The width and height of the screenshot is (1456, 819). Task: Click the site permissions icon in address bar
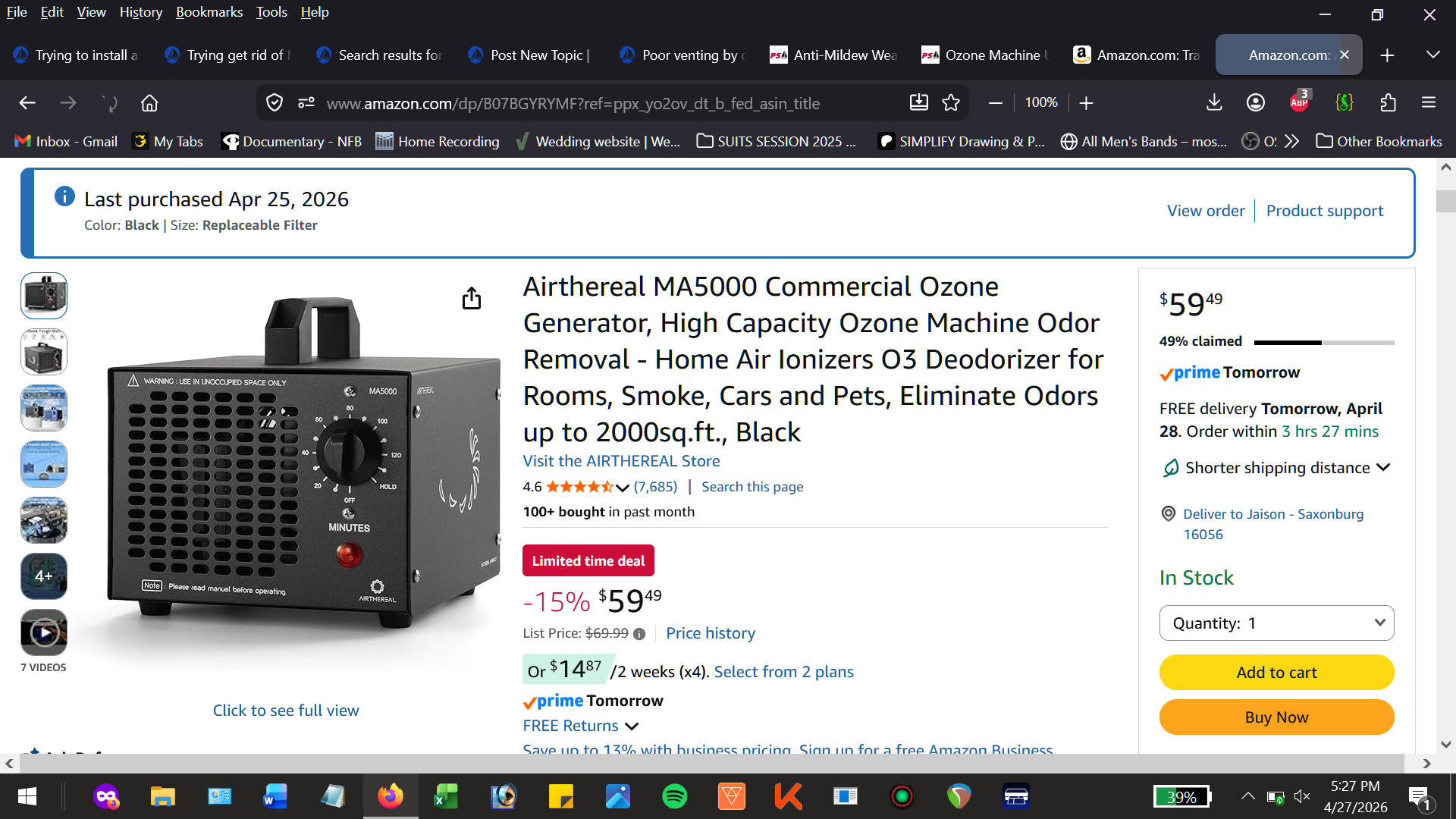pyautogui.click(x=306, y=103)
